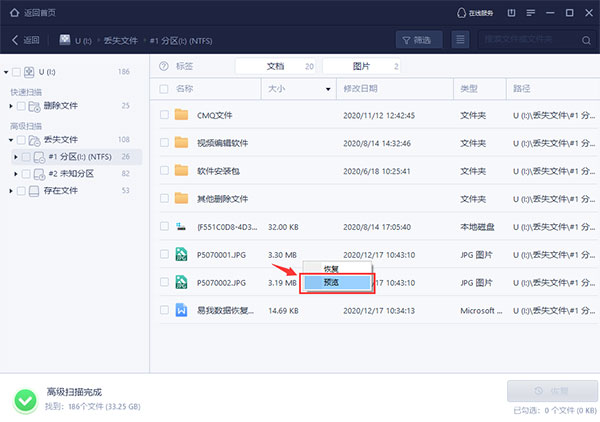Collapse the 丢失文件 tree node
Viewport: 600px width, 422px height.
(6, 139)
